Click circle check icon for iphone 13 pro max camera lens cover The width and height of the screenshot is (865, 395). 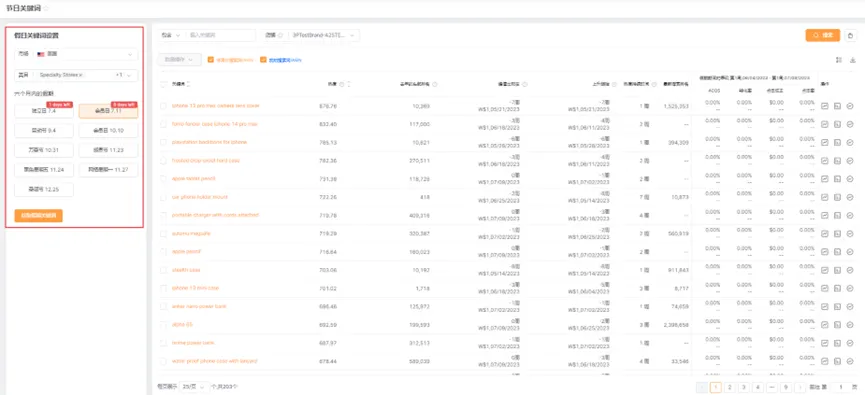click(x=850, y=106)
